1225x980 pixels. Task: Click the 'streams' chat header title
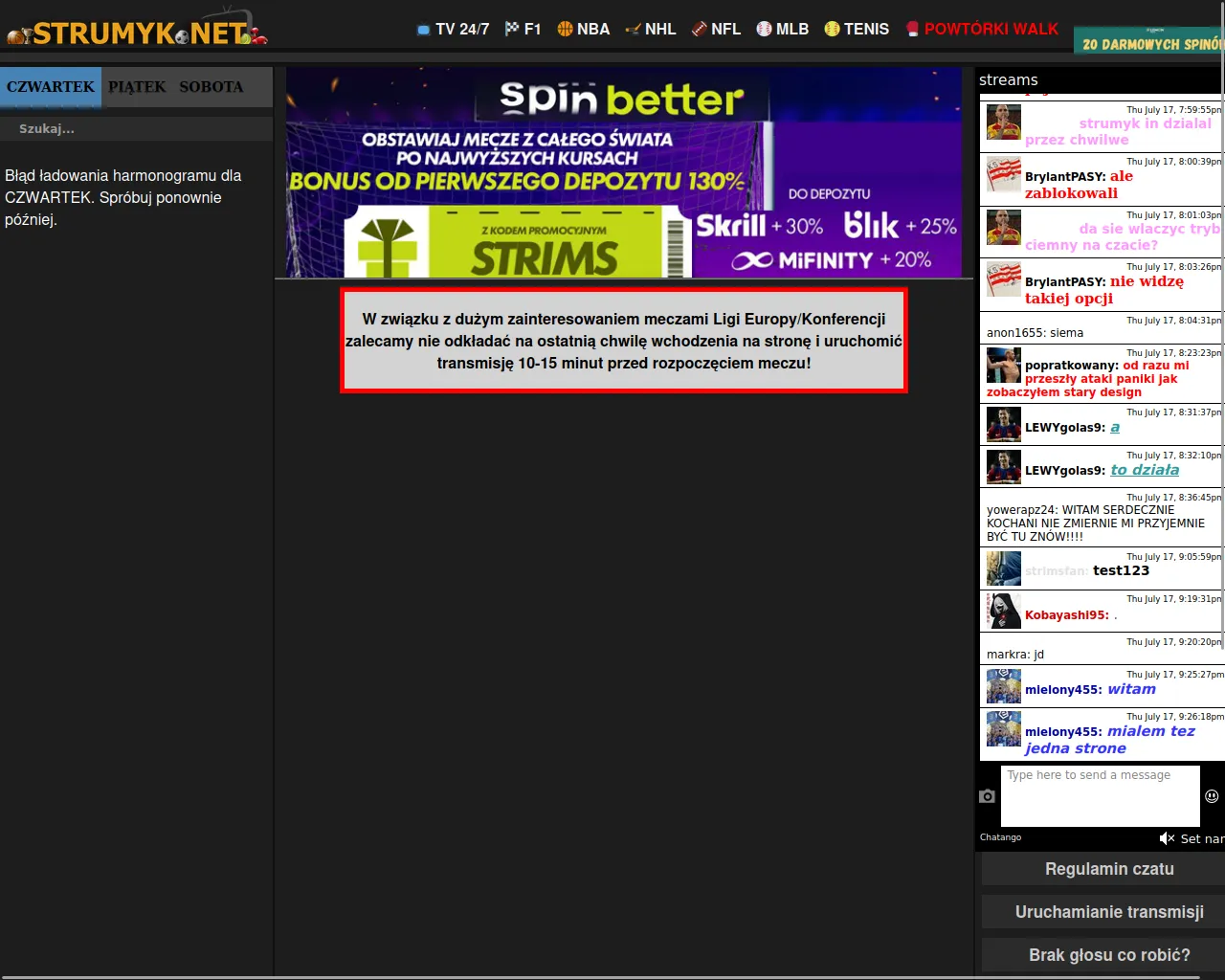[x=1009, y=80]
